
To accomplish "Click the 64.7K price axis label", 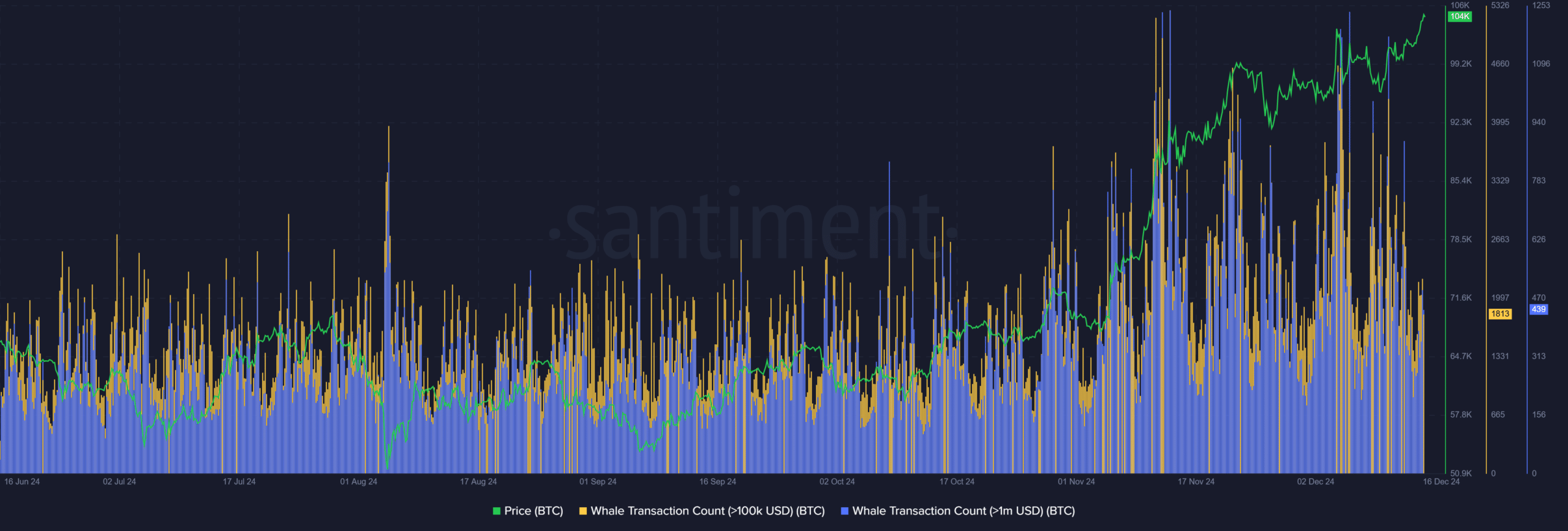I will [x=1461, y=356].
